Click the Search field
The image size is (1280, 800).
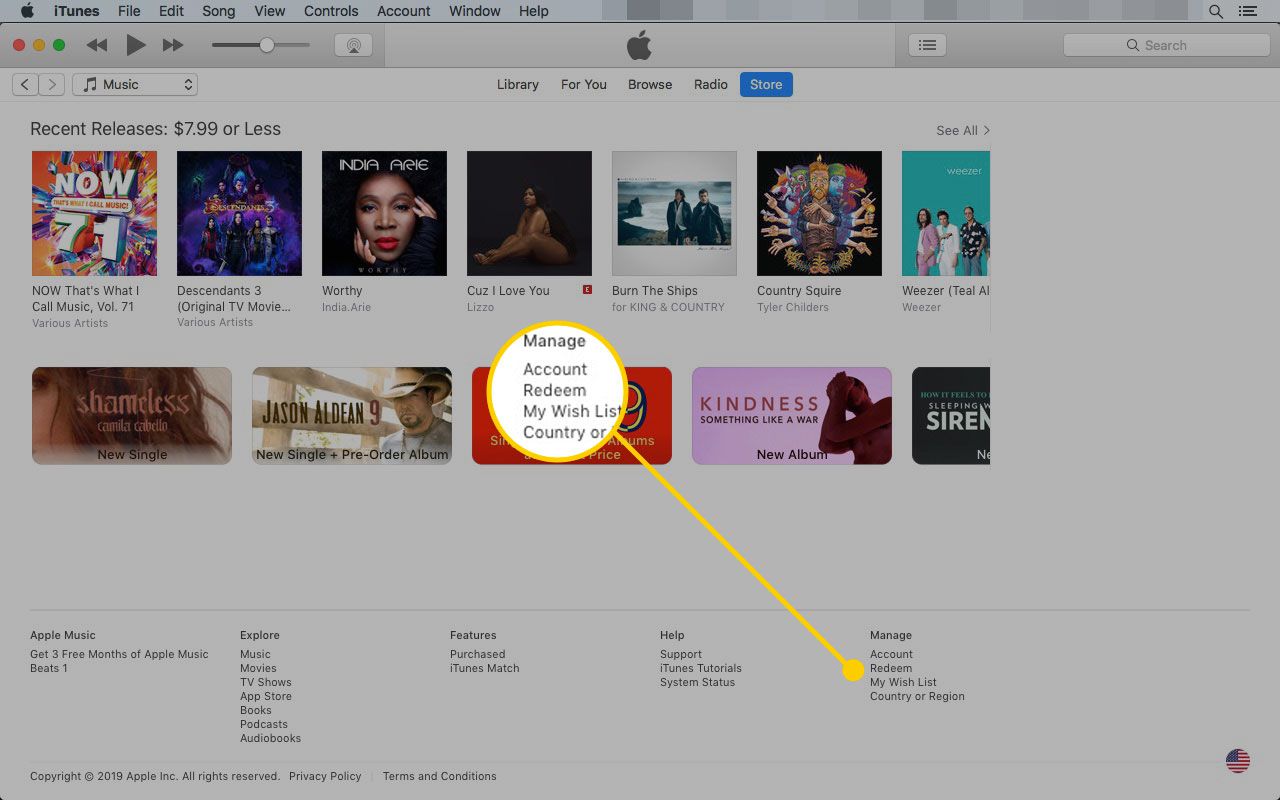[1166, 45]
